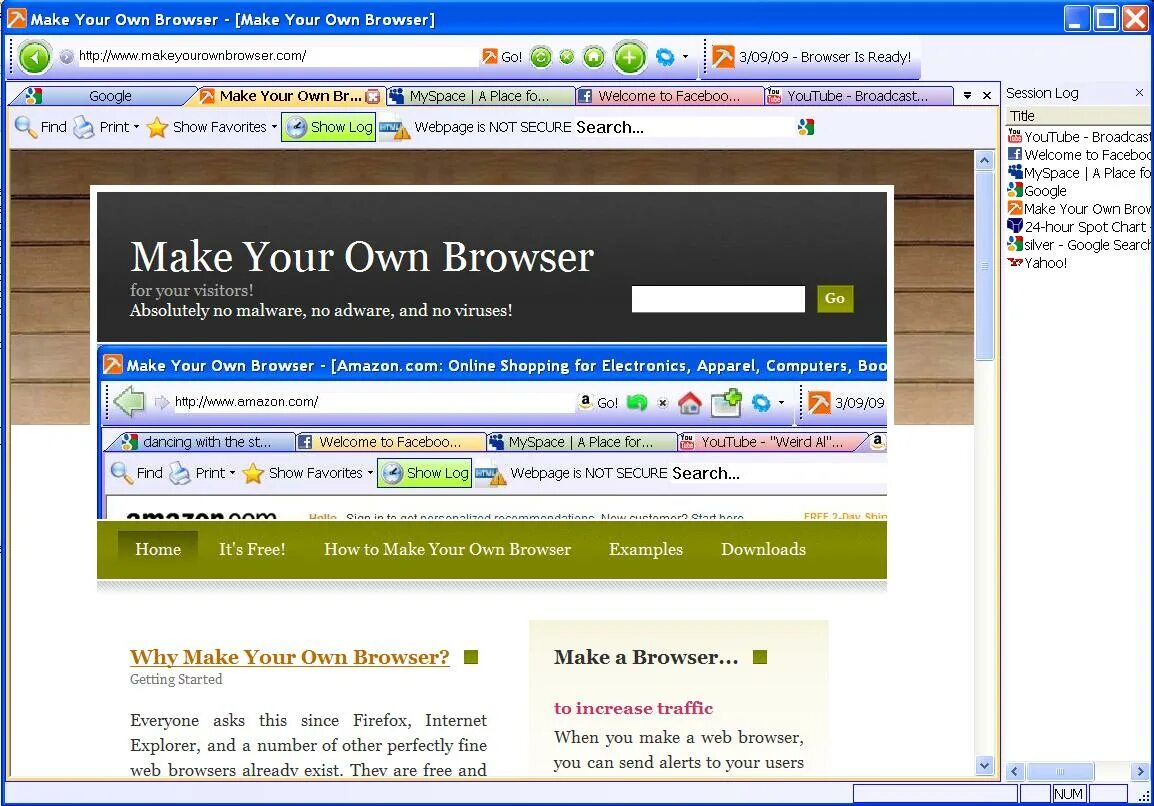The height and width of the screenshot is (806, 1154).
Task: Click the green Back arrow button
Action: coord(34,57)
